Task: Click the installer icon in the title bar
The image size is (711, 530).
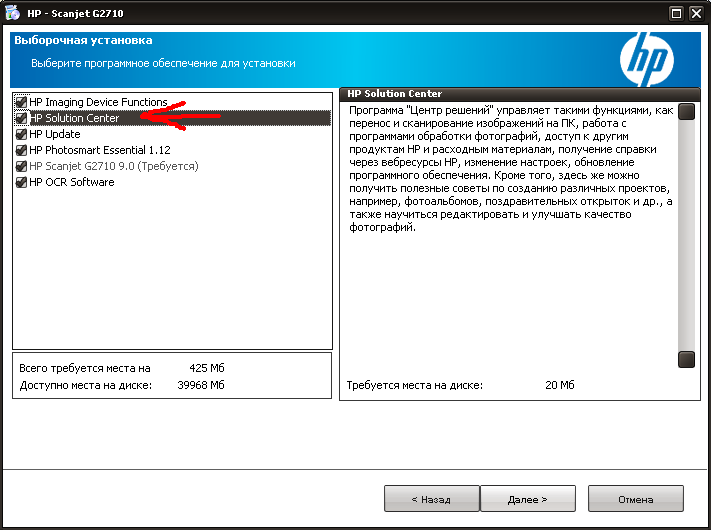Action: coord(12,13)
